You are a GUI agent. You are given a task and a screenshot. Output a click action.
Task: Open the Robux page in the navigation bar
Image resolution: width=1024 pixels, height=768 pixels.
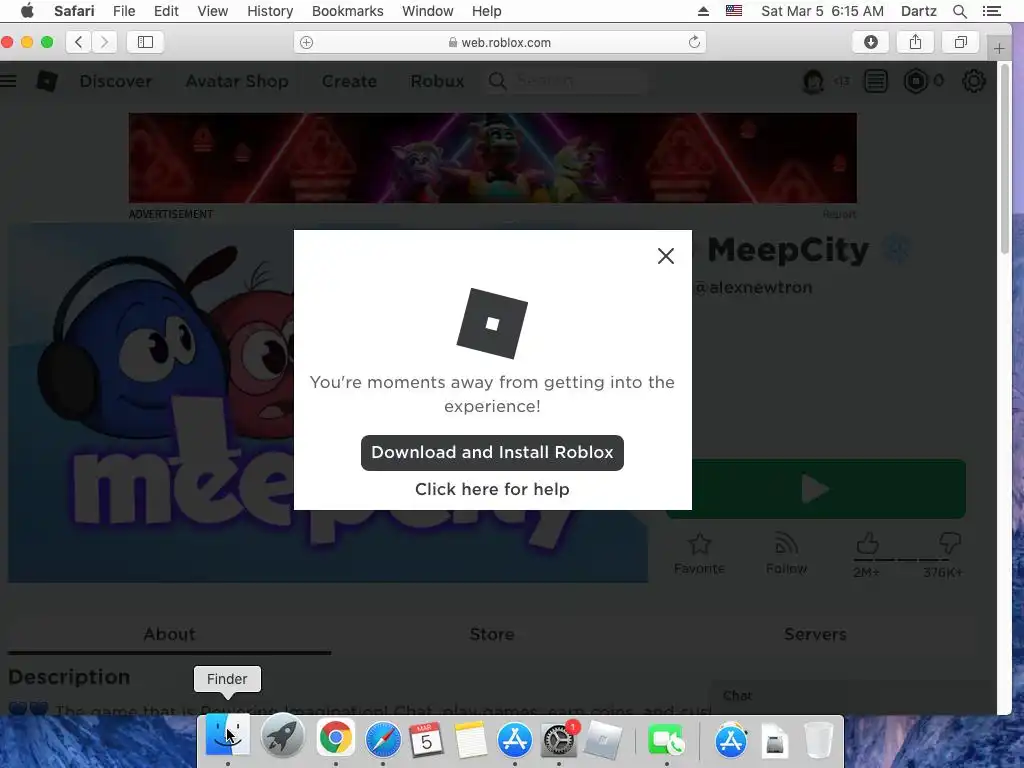(x=437, y=81)
